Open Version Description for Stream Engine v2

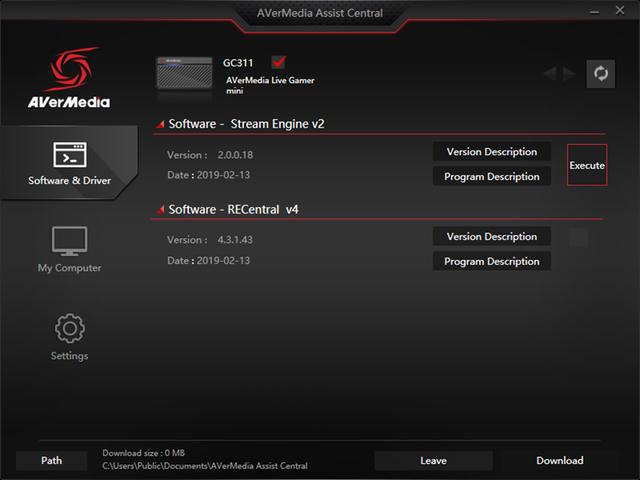click(492, 152)
